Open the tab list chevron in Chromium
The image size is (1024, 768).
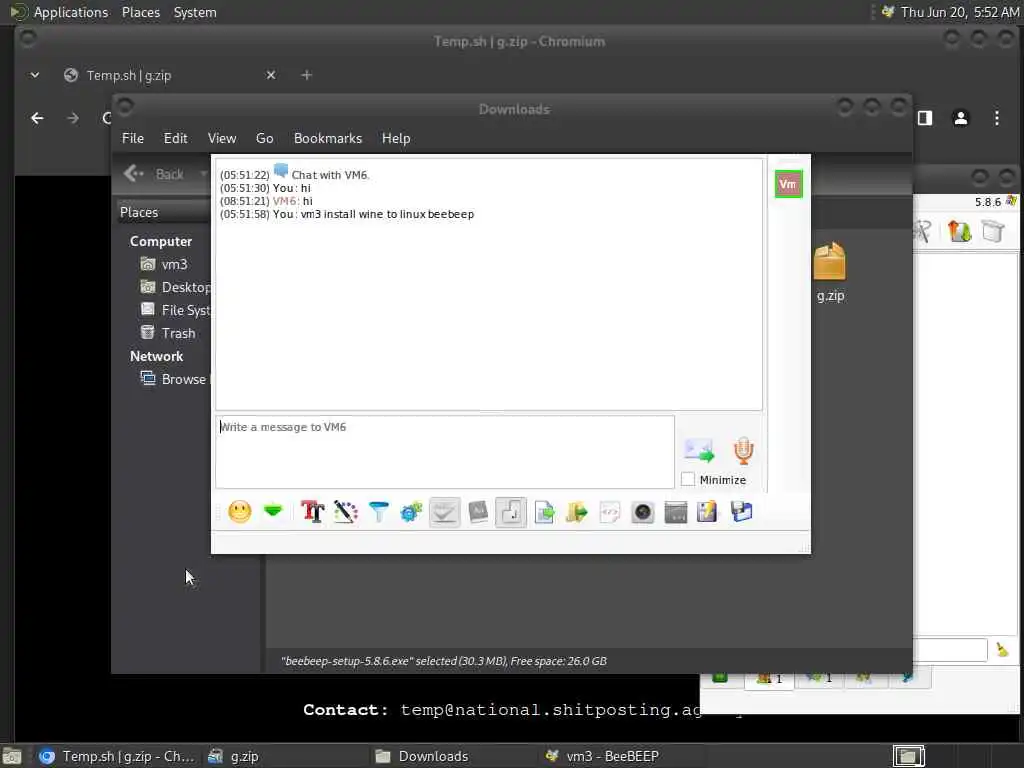coord(35,75)
